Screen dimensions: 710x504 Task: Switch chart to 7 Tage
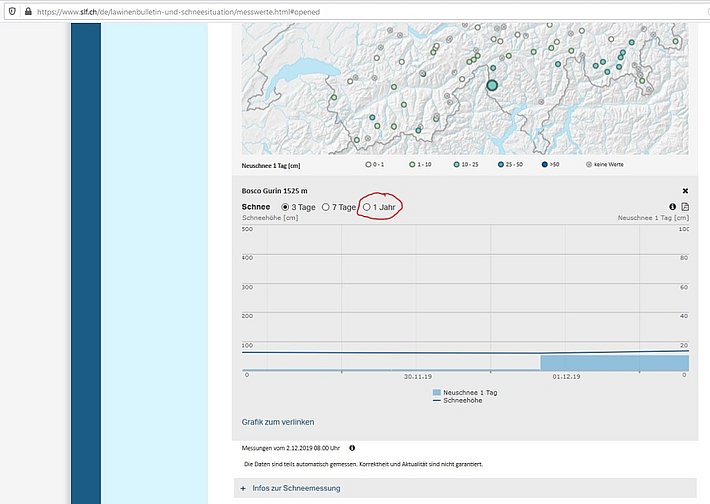coord(326,207)
